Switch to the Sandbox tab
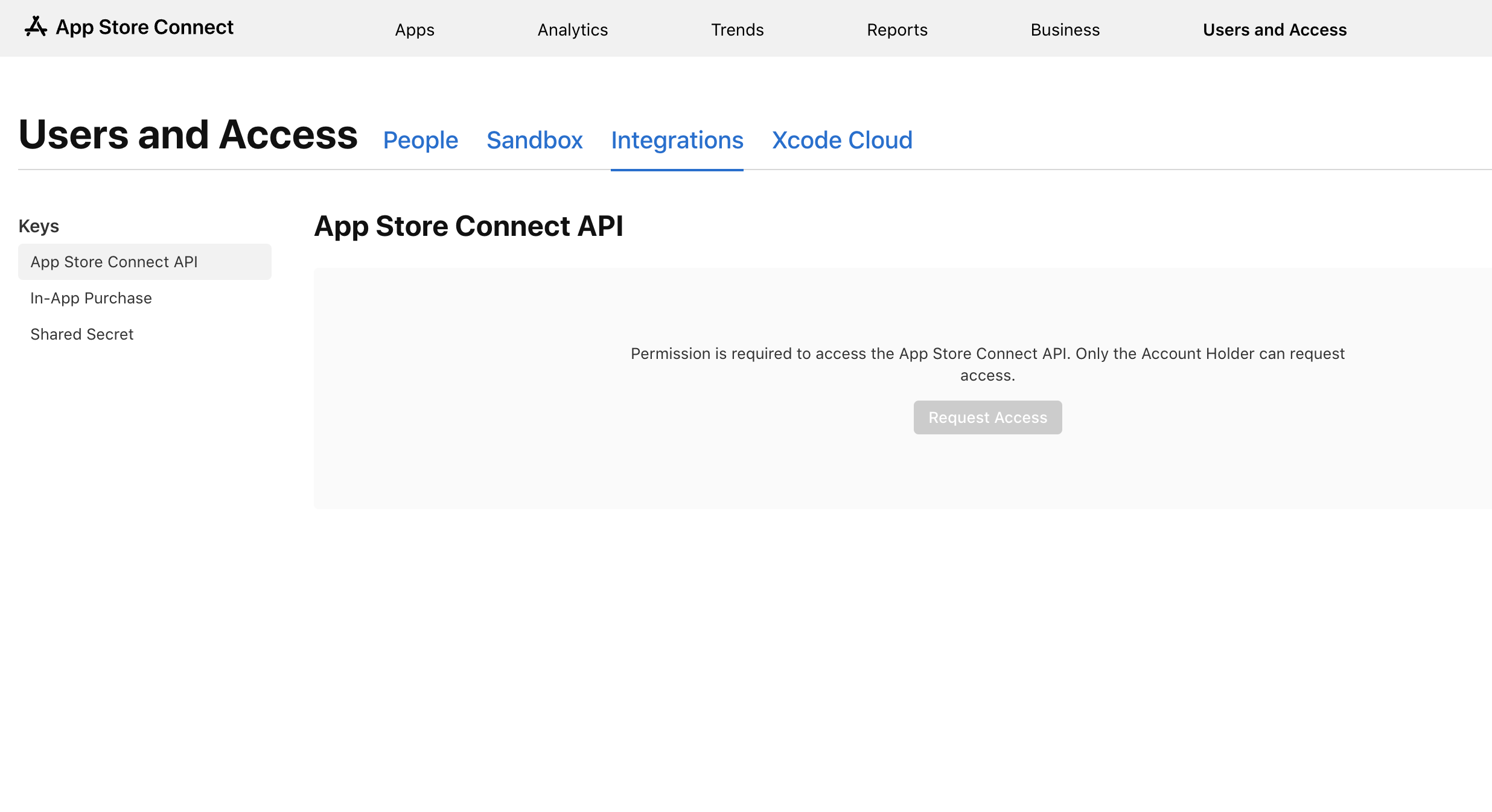The height and width of the screenshot is (812, 1492). coord(535,140)
